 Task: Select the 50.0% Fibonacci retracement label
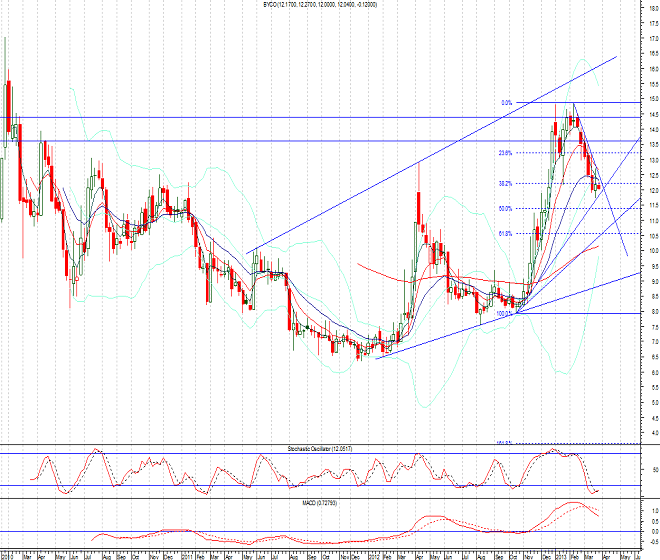click(x=505, y=209)
